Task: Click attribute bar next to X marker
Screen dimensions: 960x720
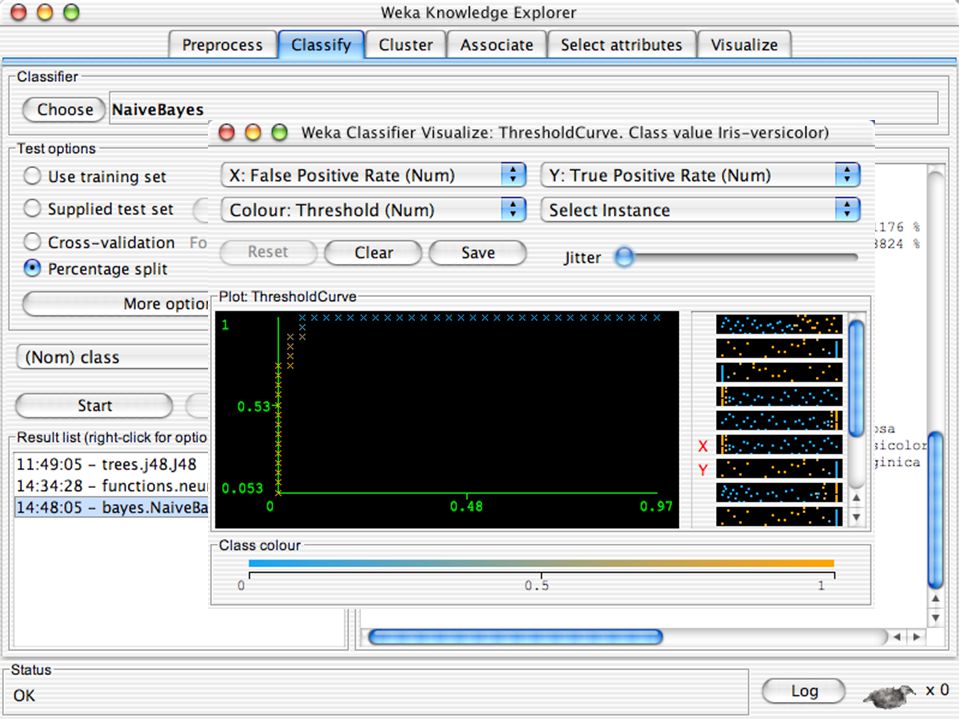Action: tap(779, 445)
